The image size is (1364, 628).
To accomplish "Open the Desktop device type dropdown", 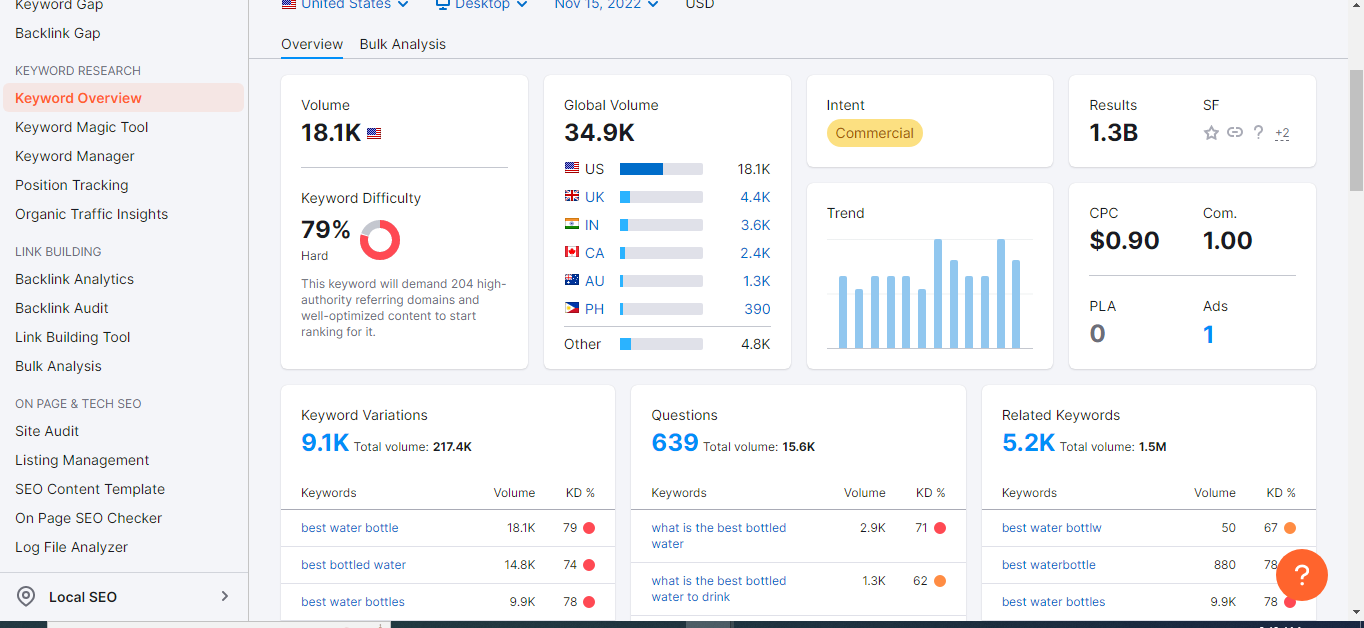I will (481, 4).
